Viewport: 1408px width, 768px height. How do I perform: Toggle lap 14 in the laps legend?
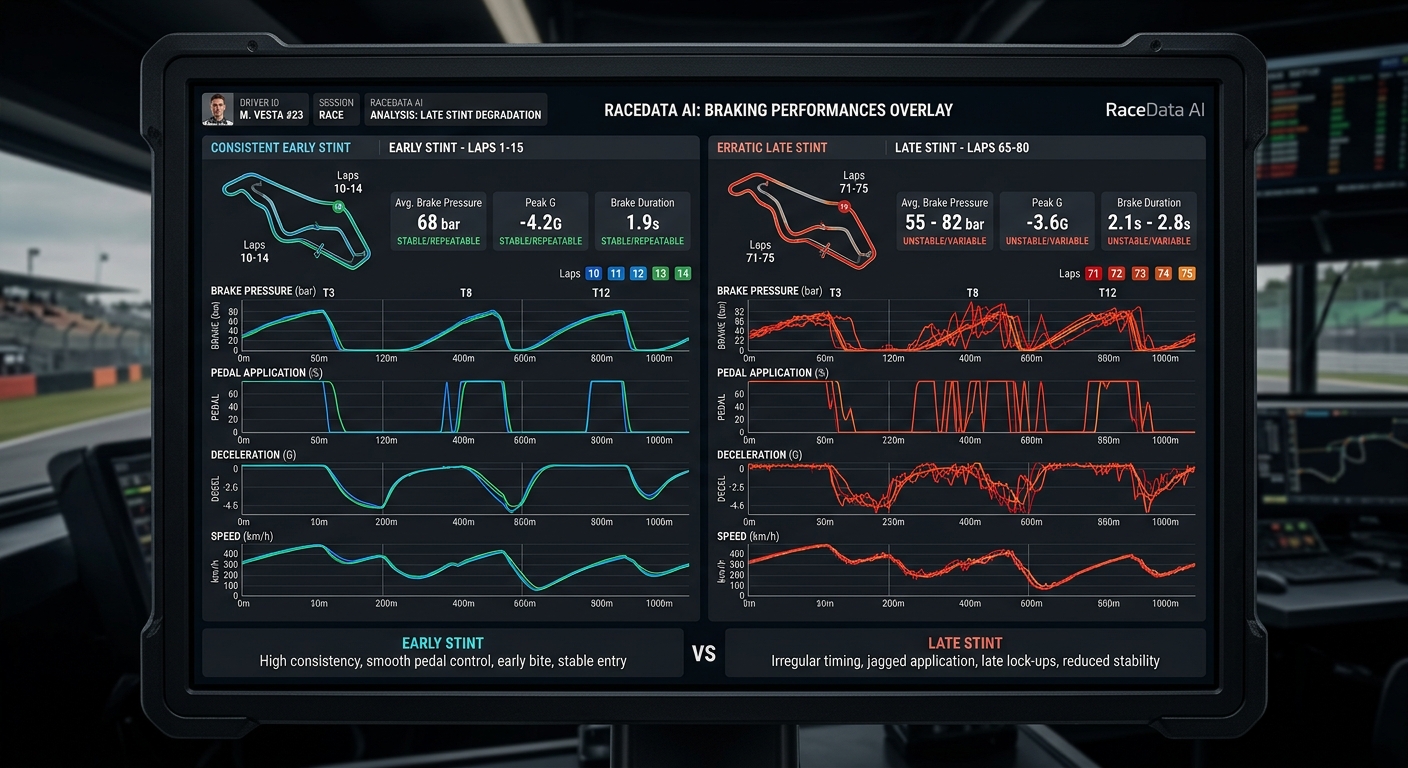point(683,274)
